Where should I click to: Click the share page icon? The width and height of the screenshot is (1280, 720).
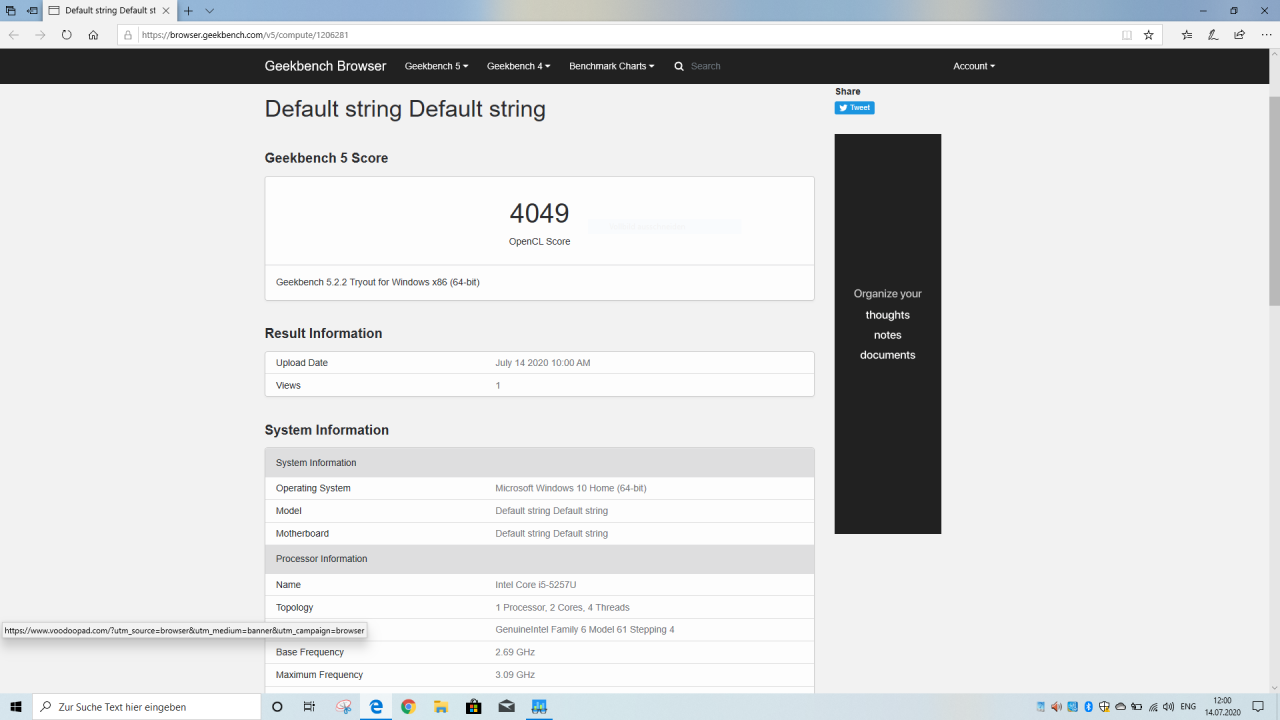tap(1240, 34)
